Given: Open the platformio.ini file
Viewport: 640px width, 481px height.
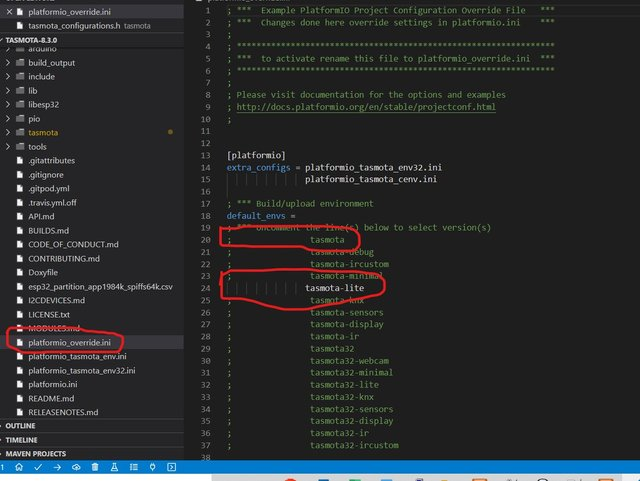Looking at the screenshot, I should pyautogui.click(x=53, y=384).
